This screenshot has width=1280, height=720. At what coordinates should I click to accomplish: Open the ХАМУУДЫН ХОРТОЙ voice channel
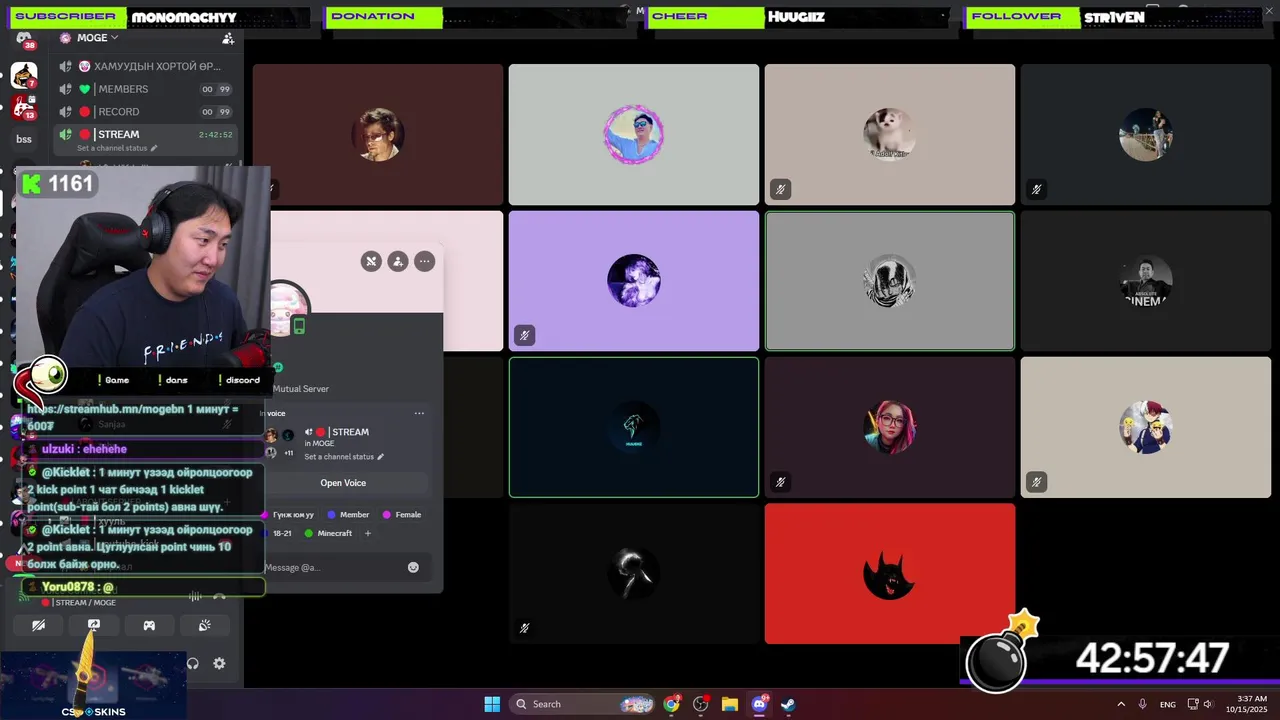click(145, 66)
